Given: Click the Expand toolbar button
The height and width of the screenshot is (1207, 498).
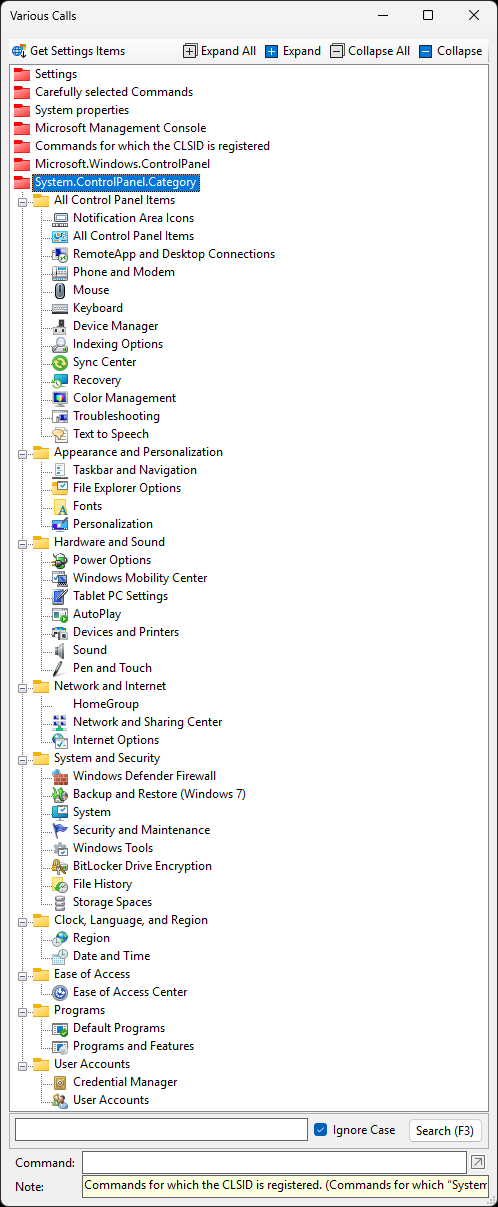Looking at the screenshot, I should [293, 51].
